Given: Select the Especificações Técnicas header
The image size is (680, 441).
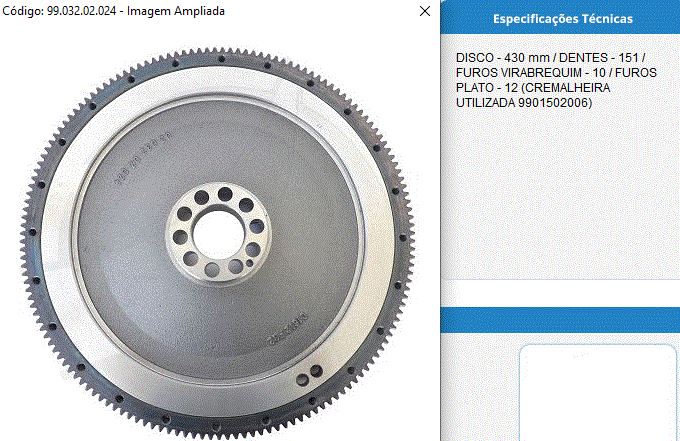Looking at the screenshot, I should 560,19.
